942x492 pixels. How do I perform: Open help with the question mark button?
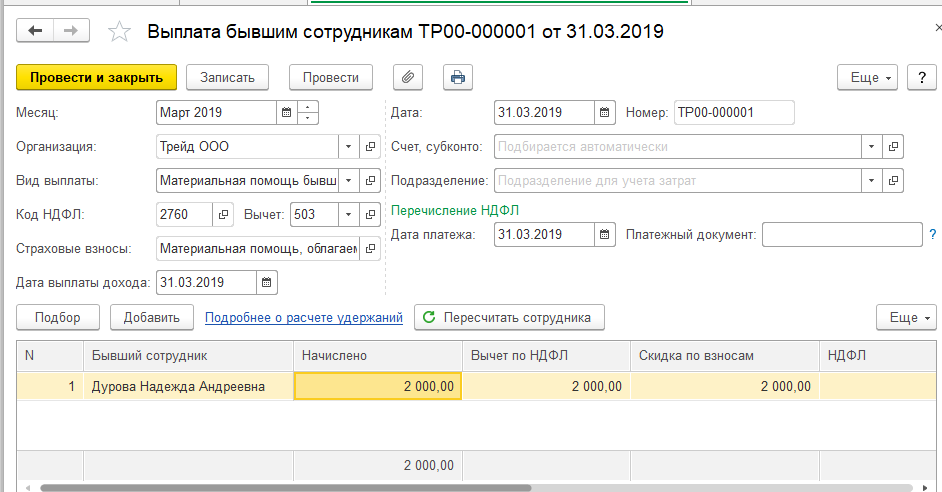click(x=922, y=77)
